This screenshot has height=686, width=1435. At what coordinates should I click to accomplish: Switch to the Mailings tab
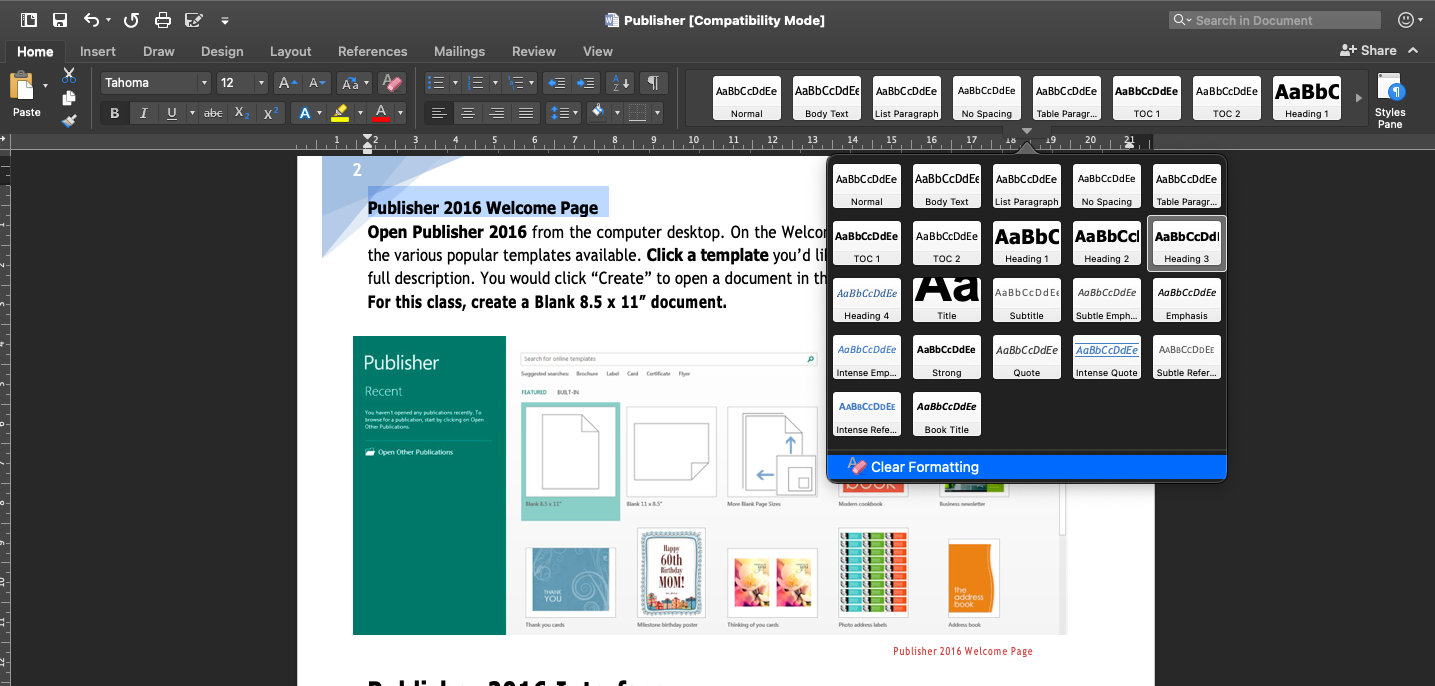(460, 51)
